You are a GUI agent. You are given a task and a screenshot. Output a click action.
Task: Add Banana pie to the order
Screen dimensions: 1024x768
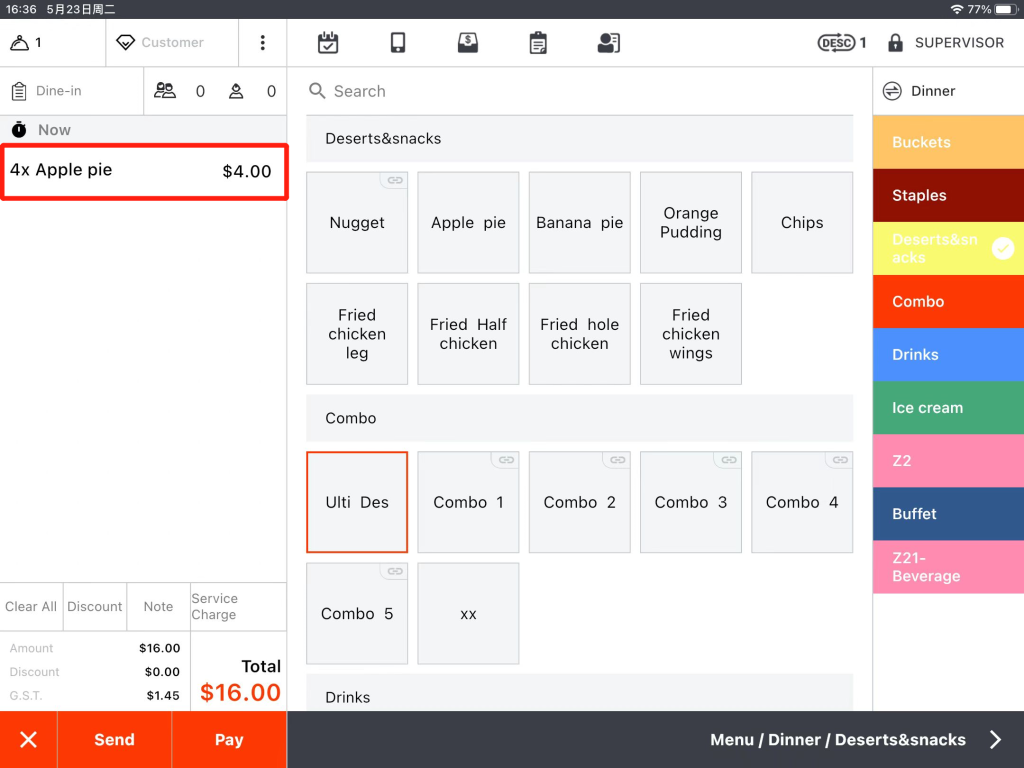tap(579, 223)
